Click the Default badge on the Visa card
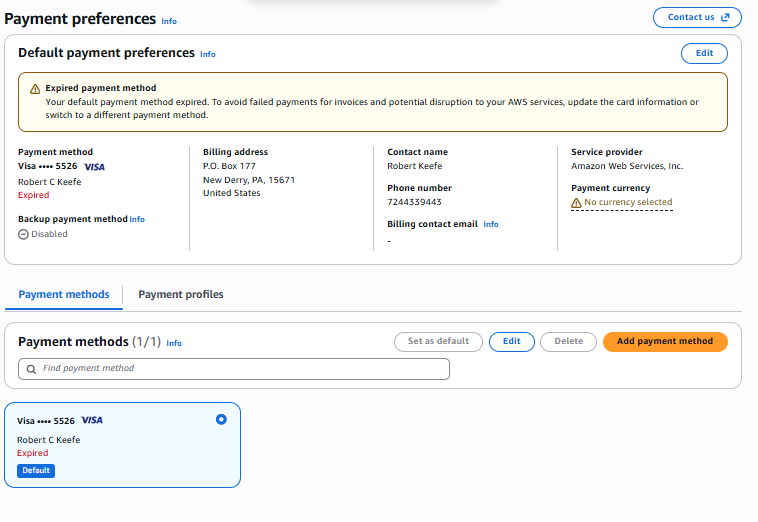Image resolution: width=758 pixels, height=522 pixels. coord(36,471)
